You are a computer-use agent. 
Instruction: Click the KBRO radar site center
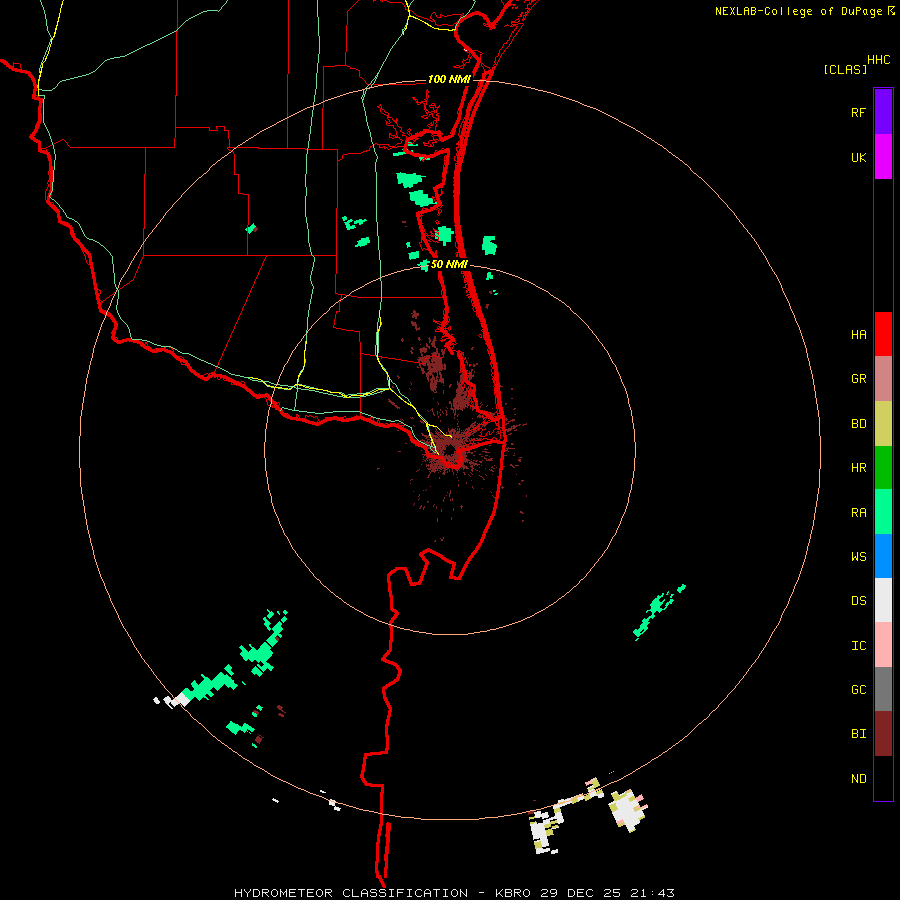point(449,449)
